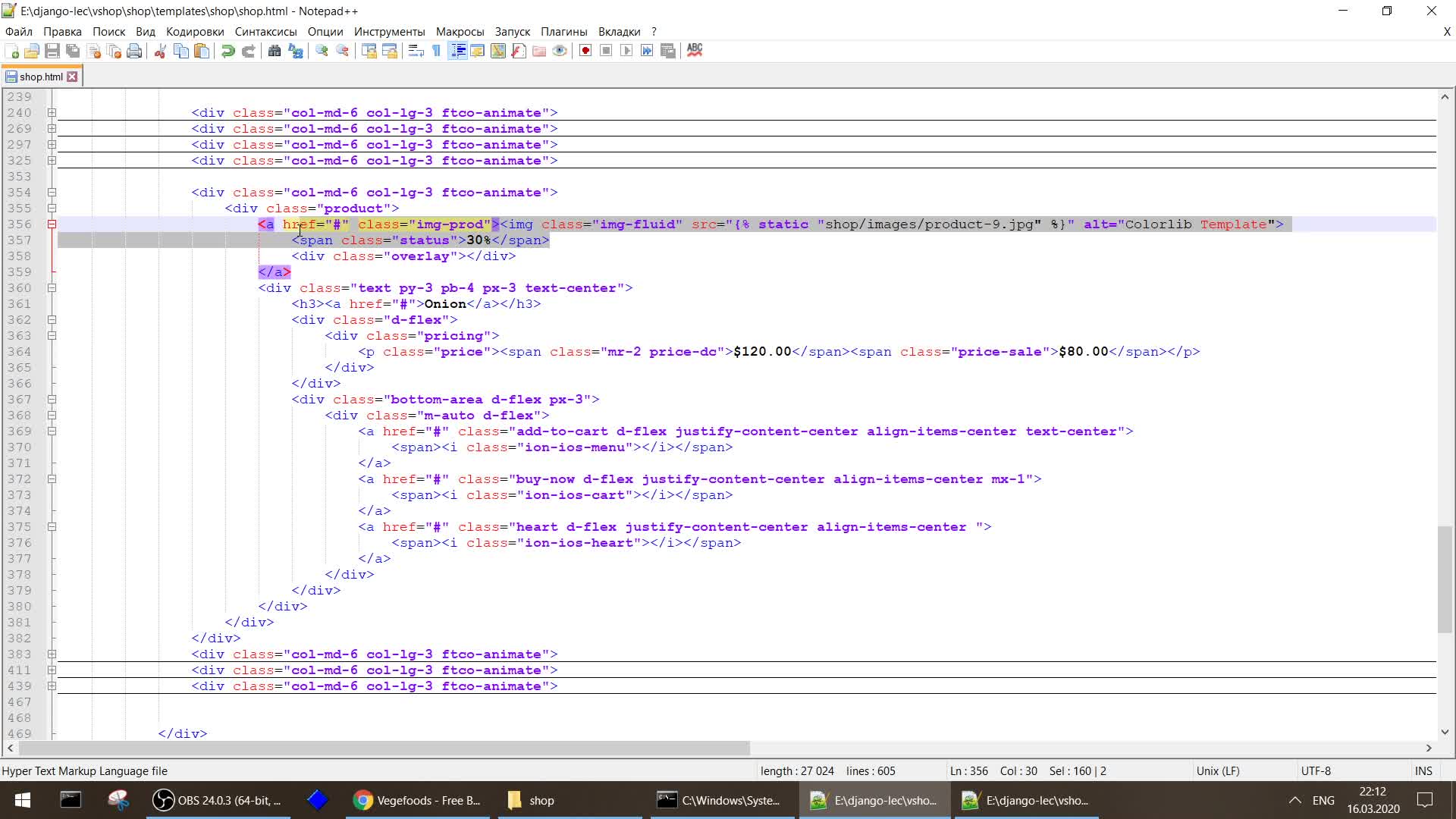Click horizontal scrollbar right arrow

(1429, 748)
